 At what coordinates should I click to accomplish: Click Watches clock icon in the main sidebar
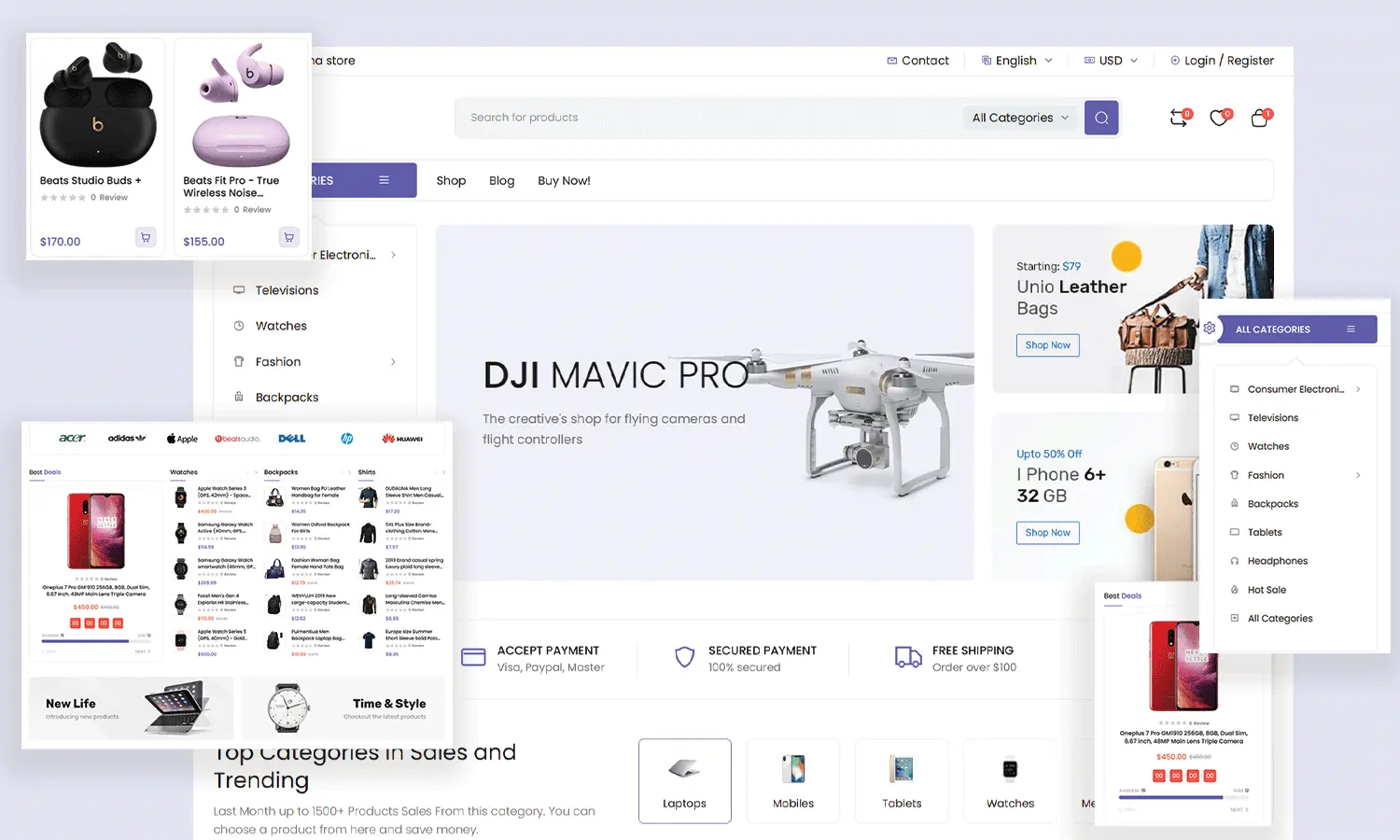point(239,326)
